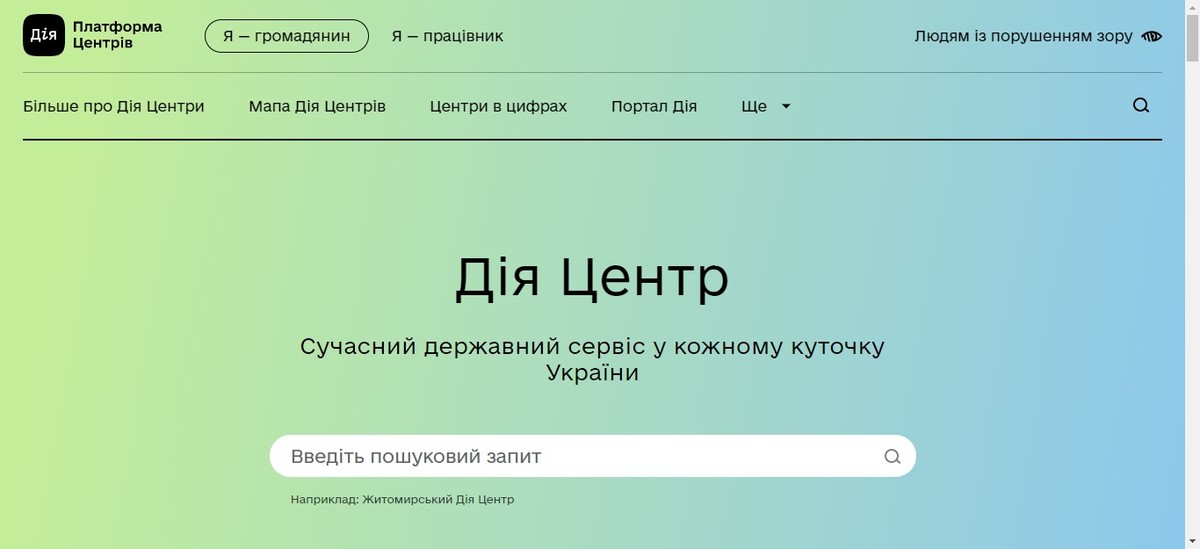Click the Дія logo icon
The width and height of the screenshot is (1200, 549).
point(43,36)
